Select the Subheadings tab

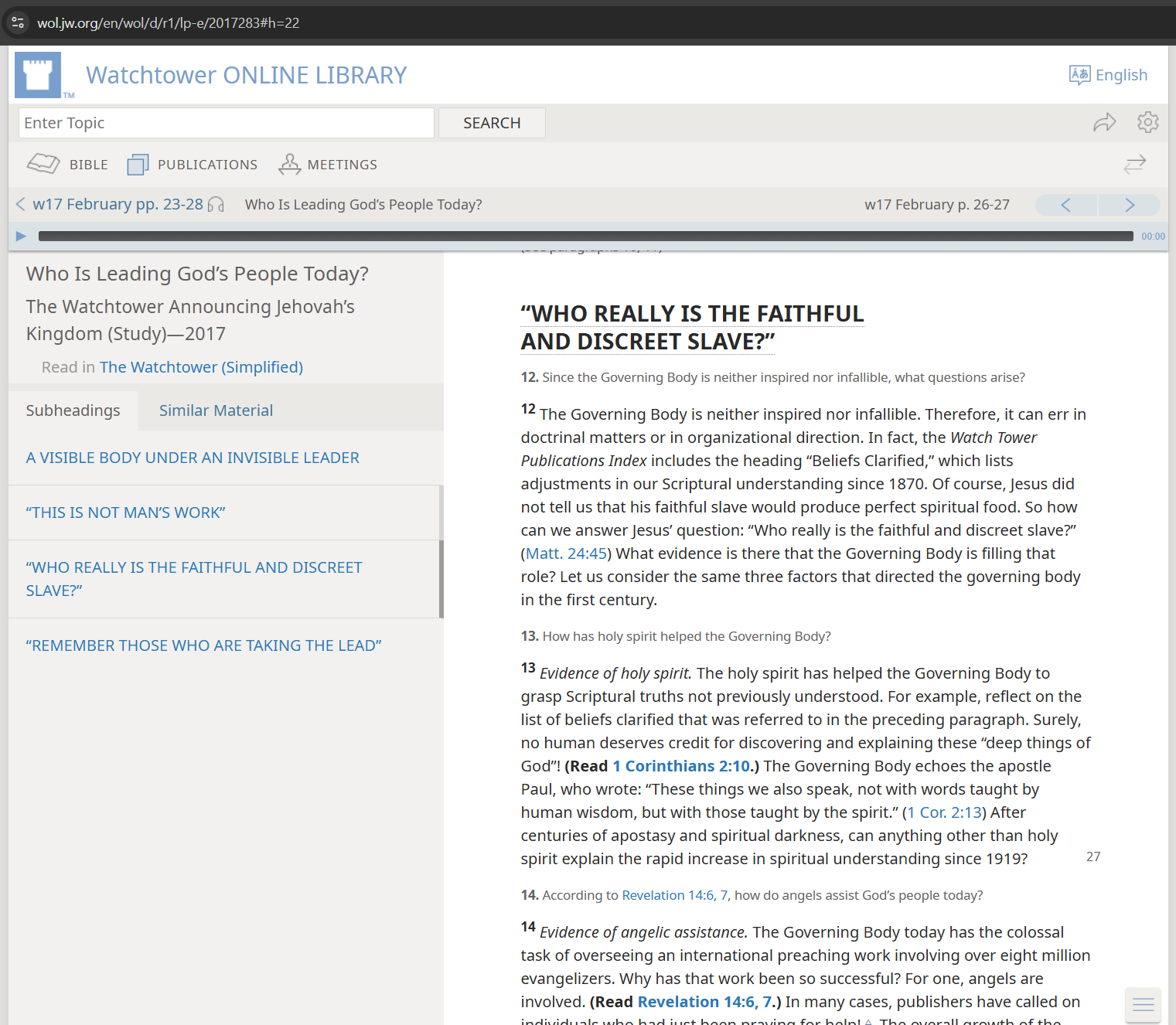[x=73, y=410]
